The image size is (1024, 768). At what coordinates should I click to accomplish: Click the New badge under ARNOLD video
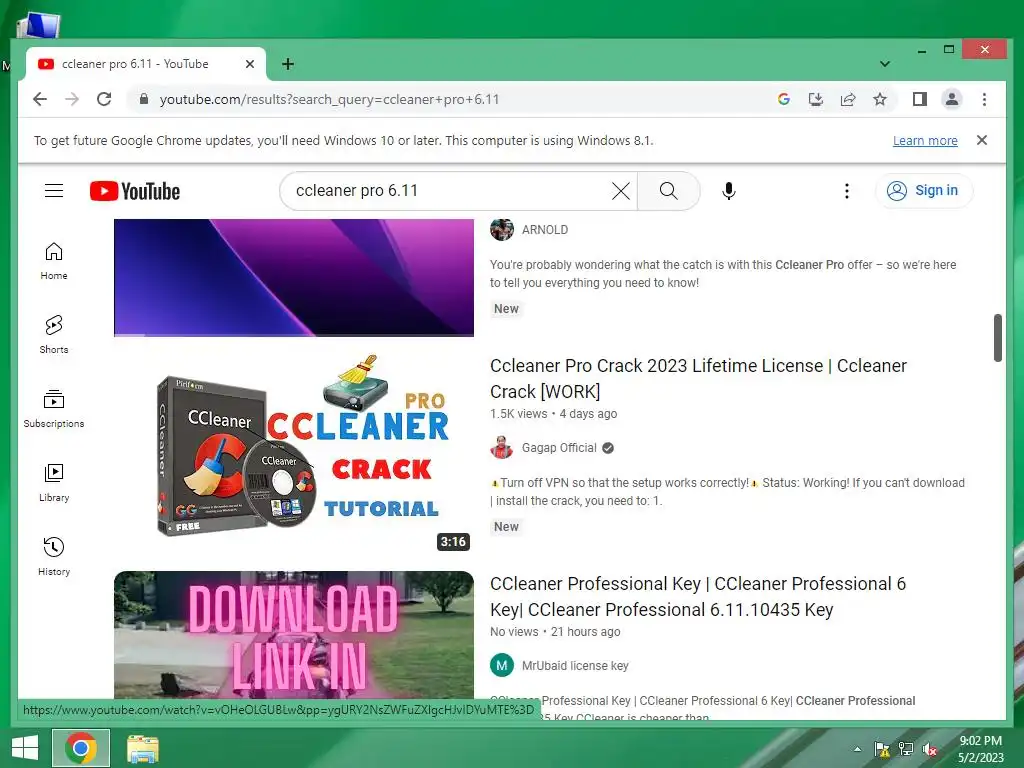tap(506, 309)
